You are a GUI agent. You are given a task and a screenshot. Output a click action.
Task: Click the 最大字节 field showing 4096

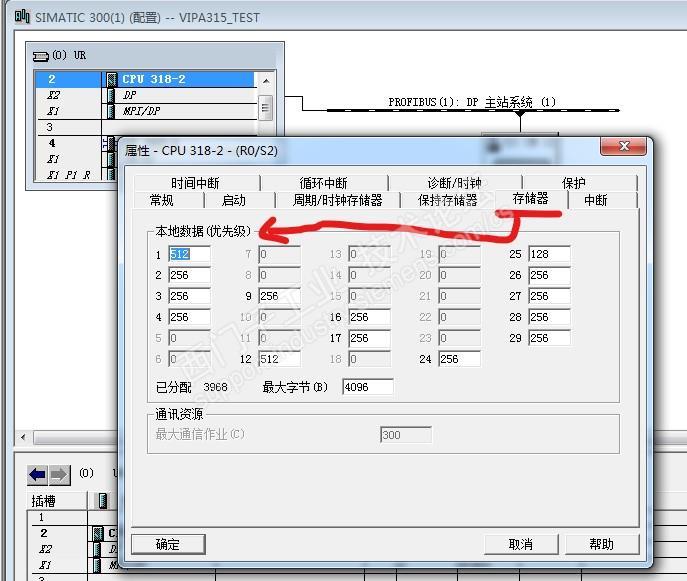368,387
